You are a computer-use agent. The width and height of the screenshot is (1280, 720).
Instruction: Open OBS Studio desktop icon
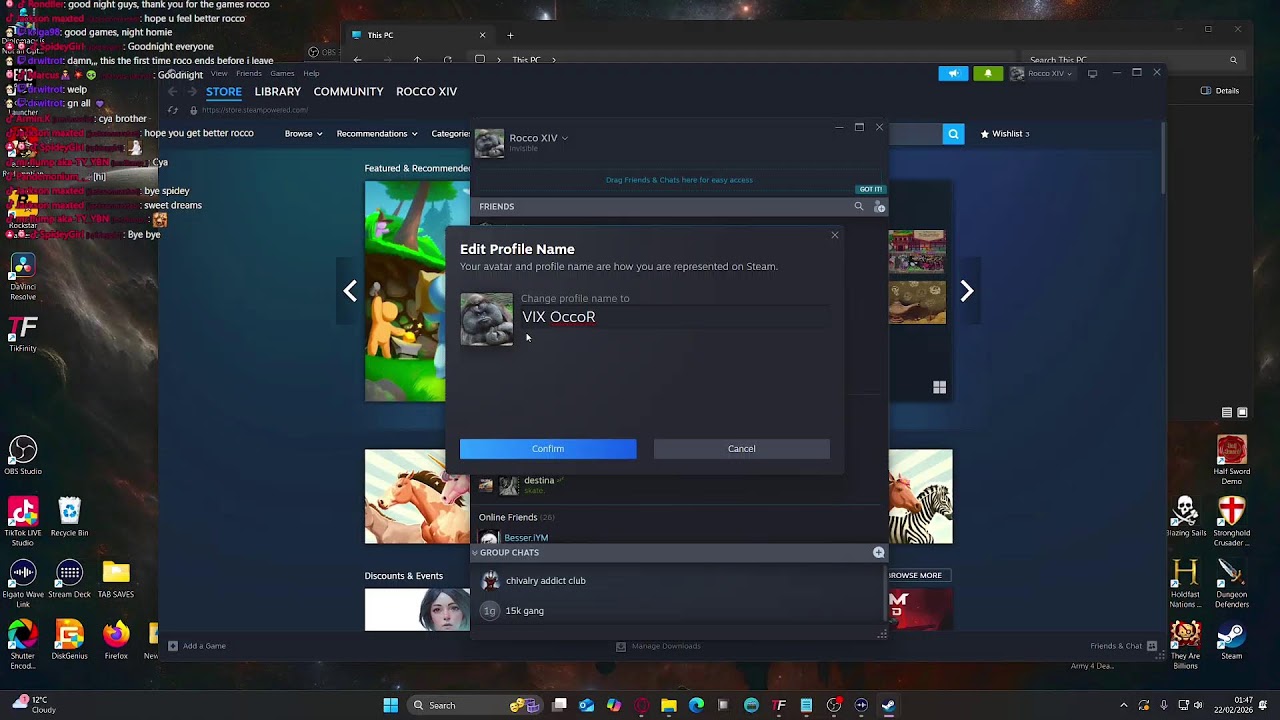click(x=23, y=455)
